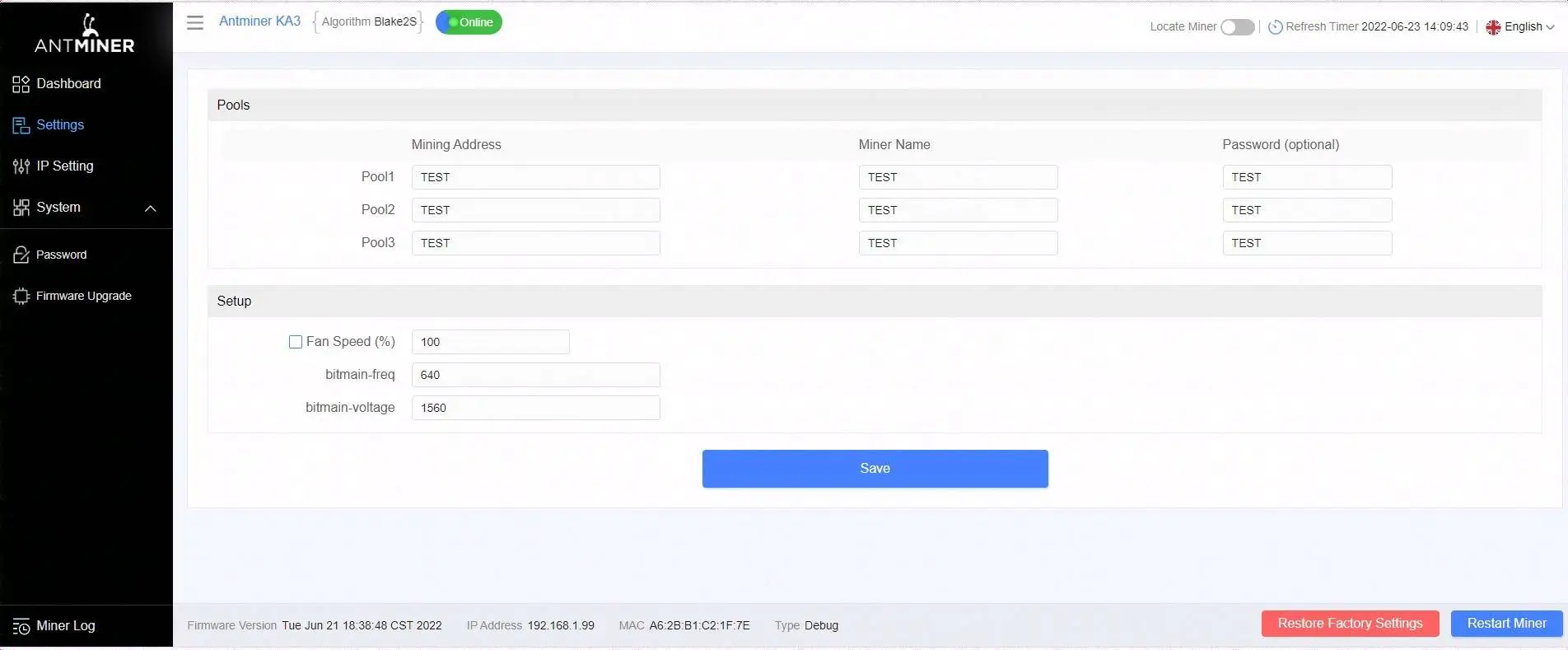1568x650 pixels.
Task: Click the hamburger menu icon
Action: pyautogui.click(x=195, y=22)
